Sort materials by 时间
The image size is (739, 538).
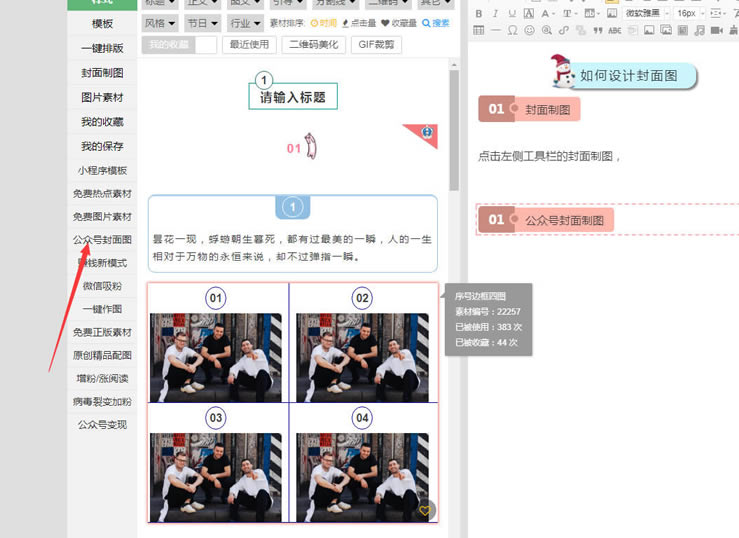point(323,23)
